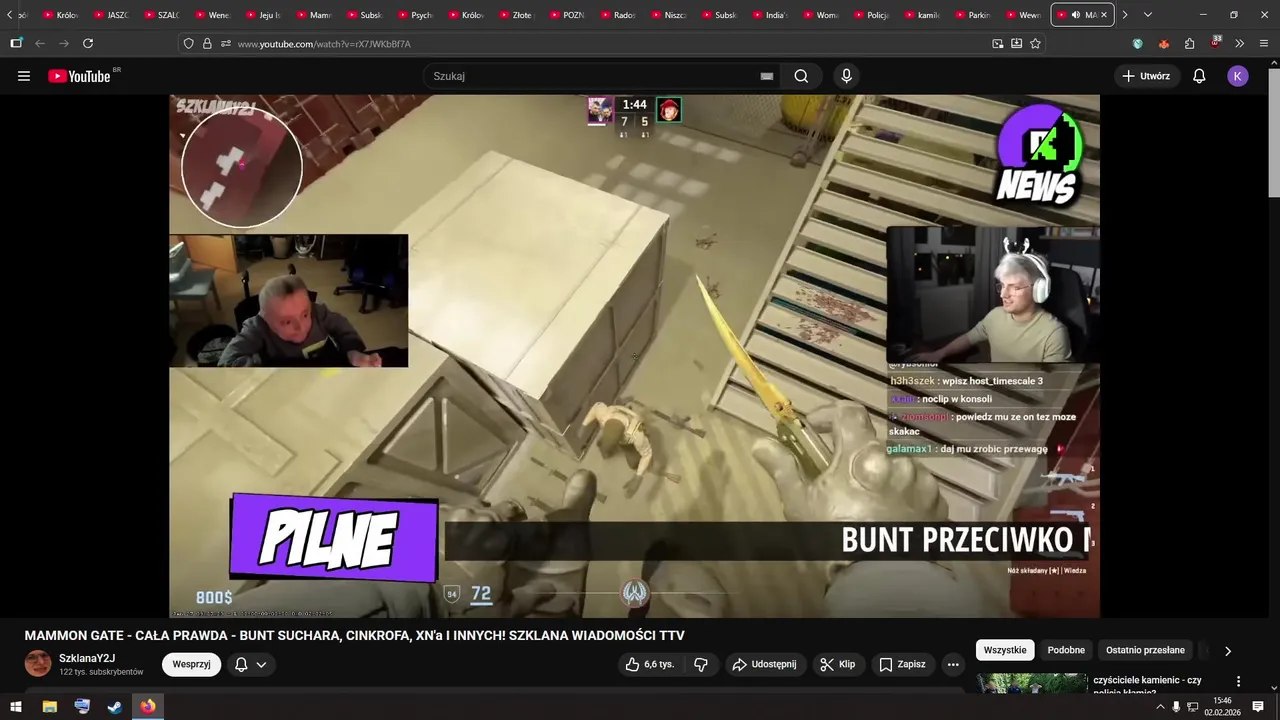Click the Klip button
Image resolution: width=1280 pixels, height=720 pixels.
coord(837,664)
